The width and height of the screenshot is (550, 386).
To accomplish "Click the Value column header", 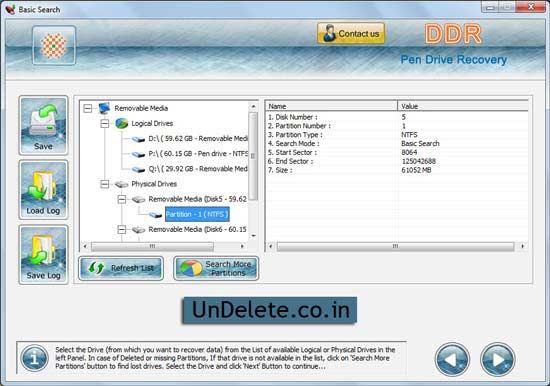I will pos(463,106).
